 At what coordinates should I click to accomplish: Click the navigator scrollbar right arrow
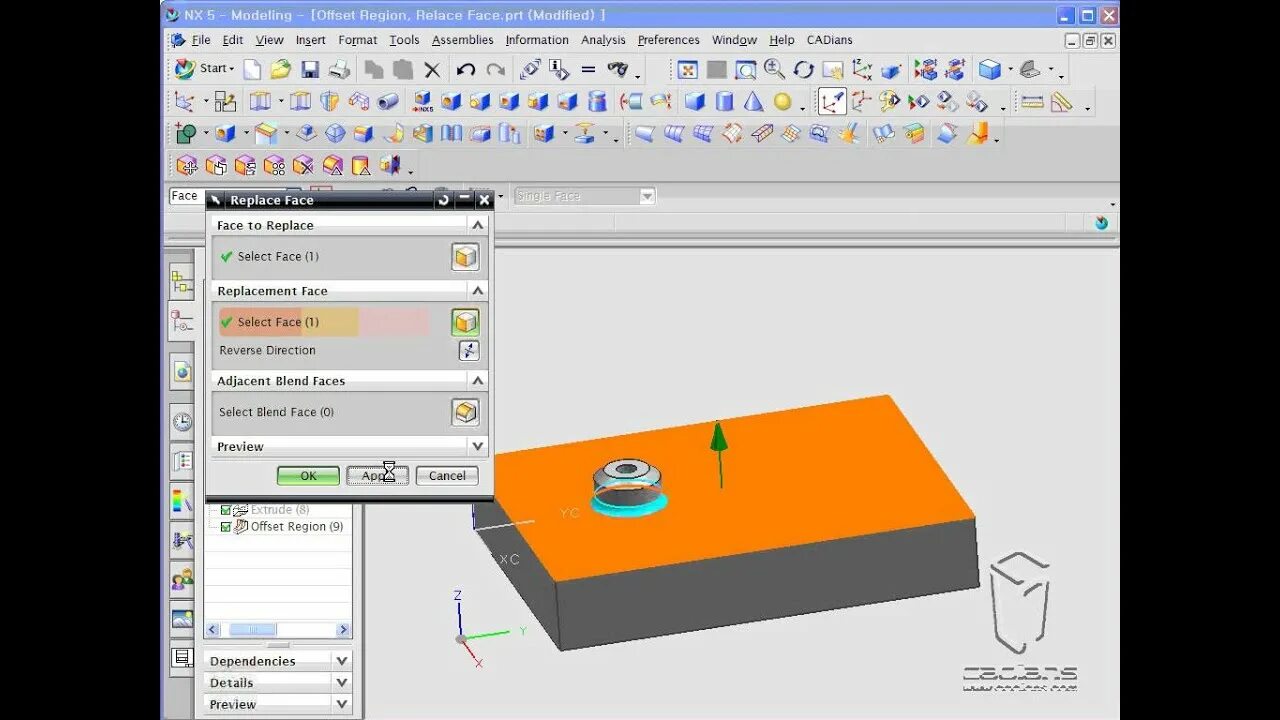(x=343, y=630)
